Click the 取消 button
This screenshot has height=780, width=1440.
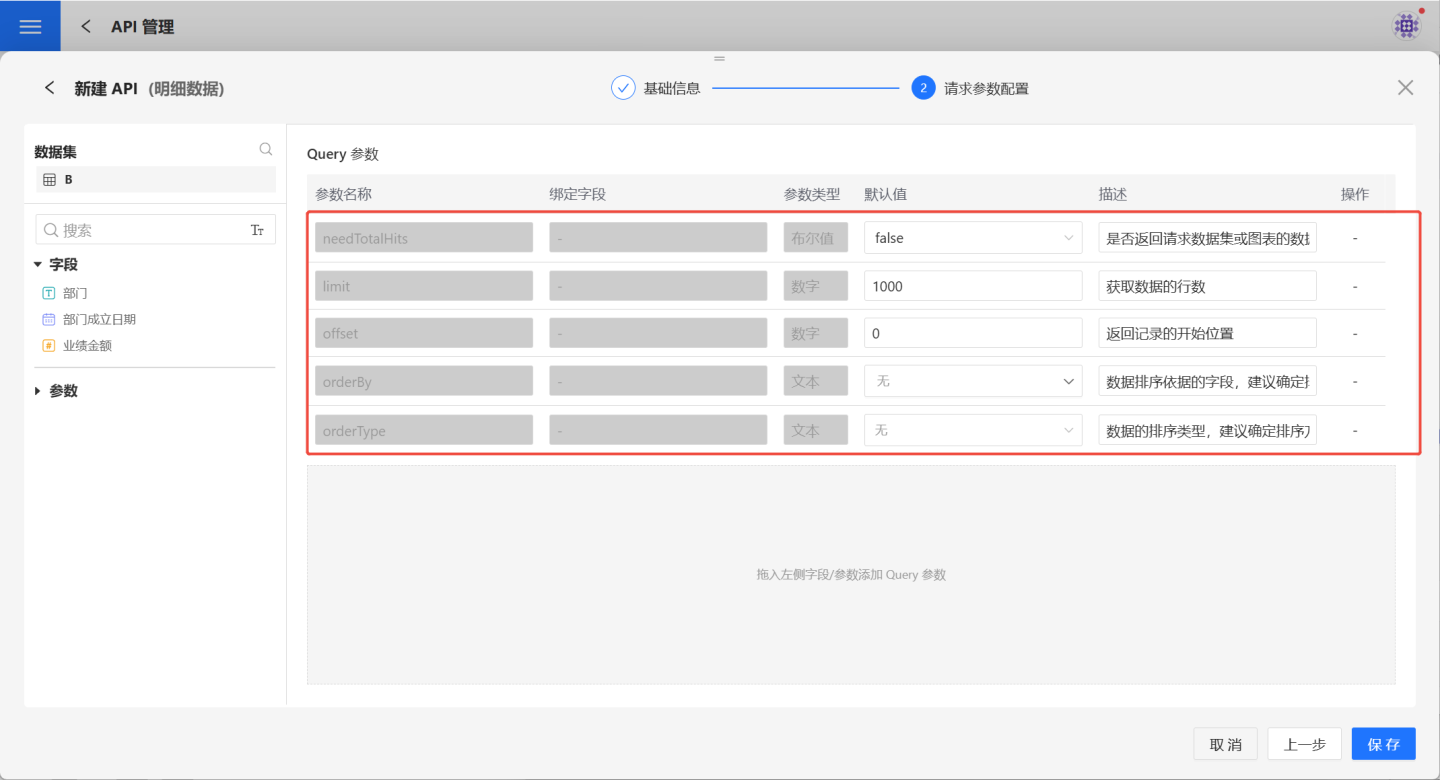coord(1225,744)
